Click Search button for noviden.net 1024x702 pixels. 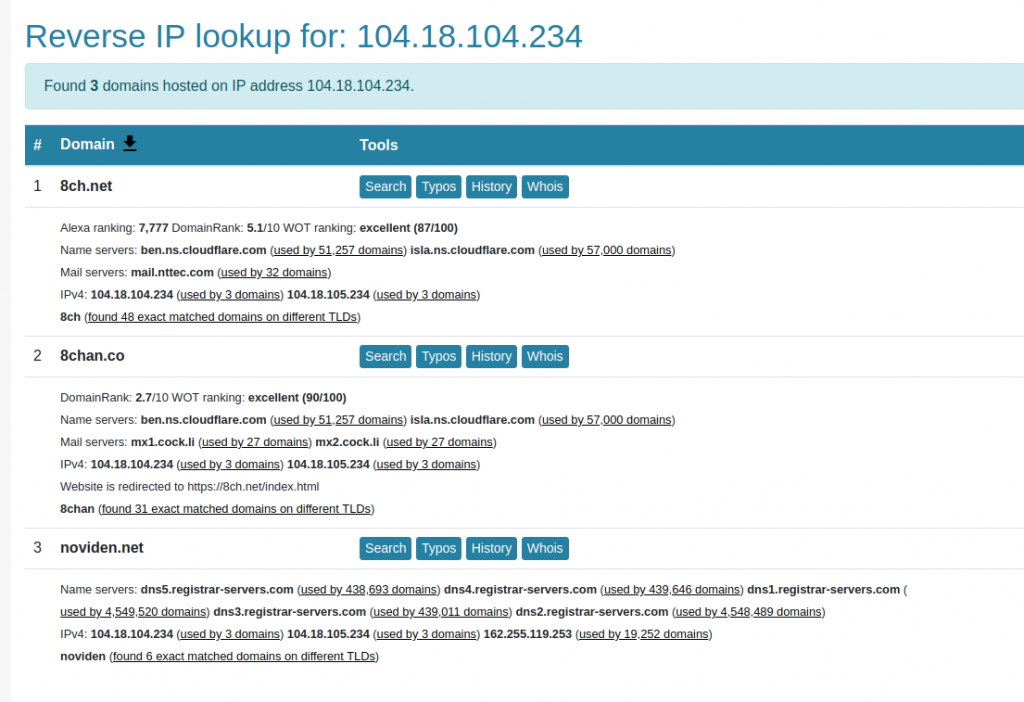point(385,549)
